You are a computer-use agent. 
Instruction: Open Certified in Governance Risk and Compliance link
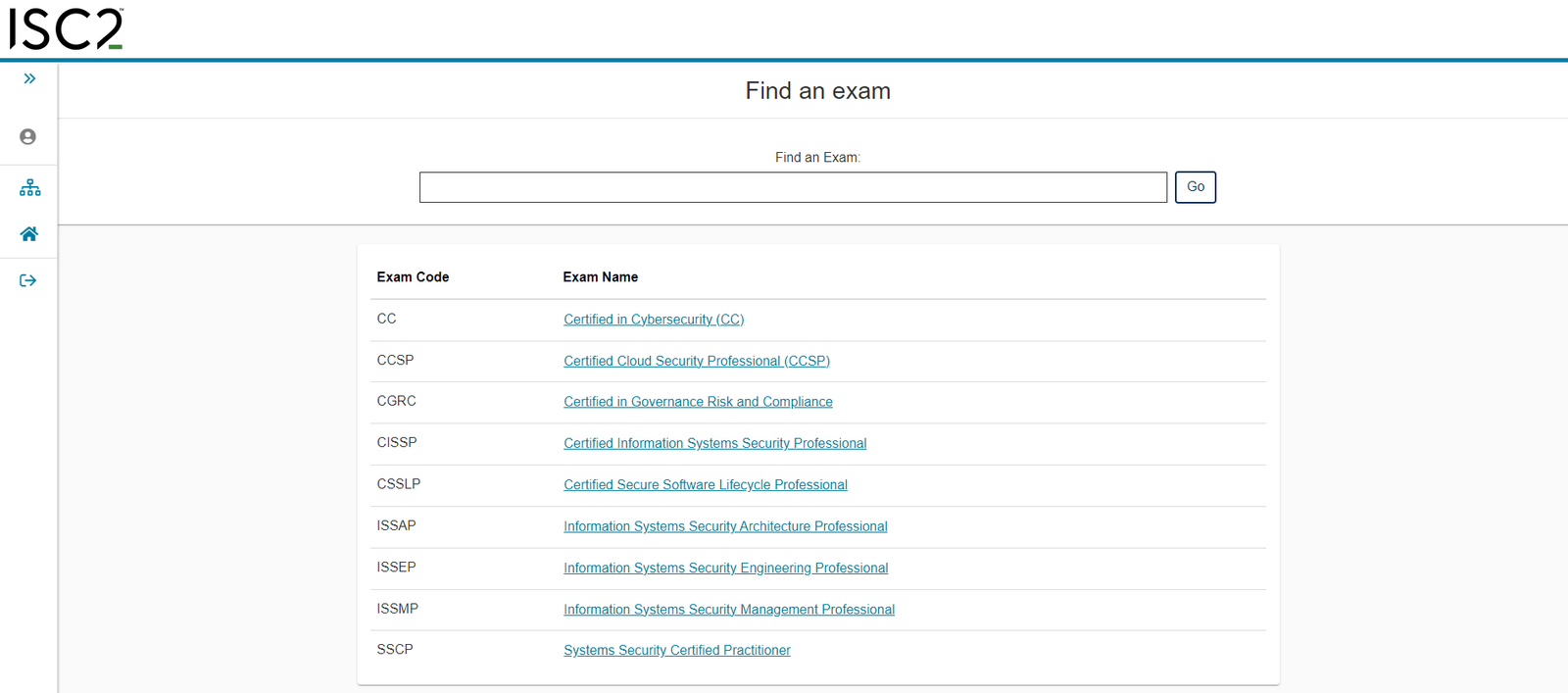point(698,402)
